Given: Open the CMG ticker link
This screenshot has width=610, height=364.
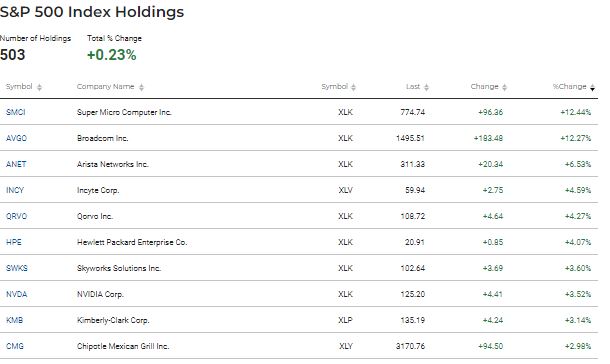Looking at the screenshot, I should (15, 346).
